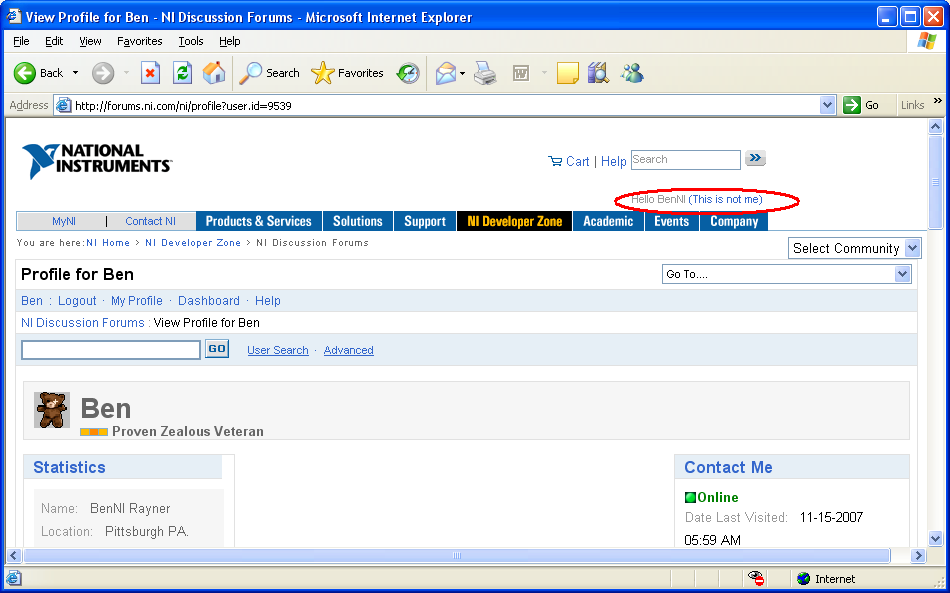Click the shopping Cart icon
Image resolution: width=950 pixels, height=593 pixels.
coord(554,161)
